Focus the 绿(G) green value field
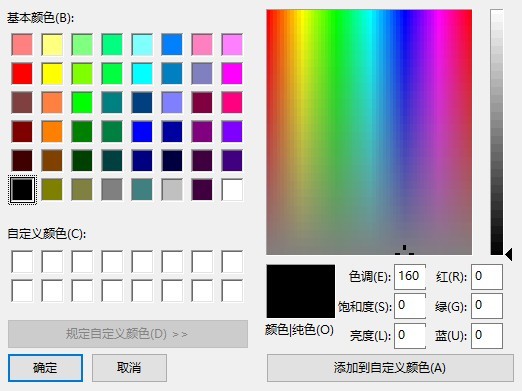The image size is (522, 391). 487,306
